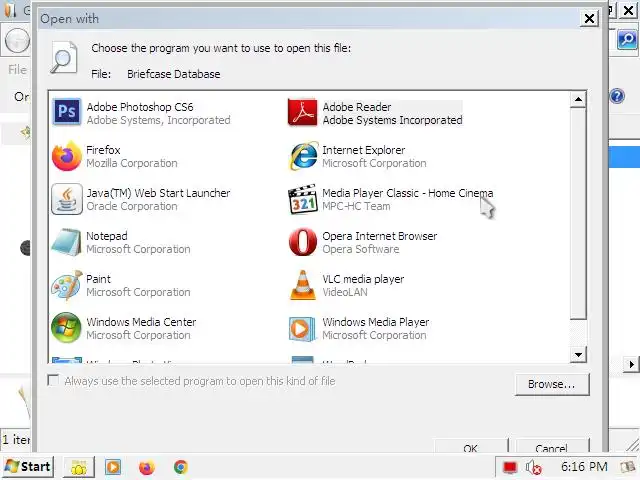Select the Adobe Photoshop CS6 icon

(x=67, y=112)
